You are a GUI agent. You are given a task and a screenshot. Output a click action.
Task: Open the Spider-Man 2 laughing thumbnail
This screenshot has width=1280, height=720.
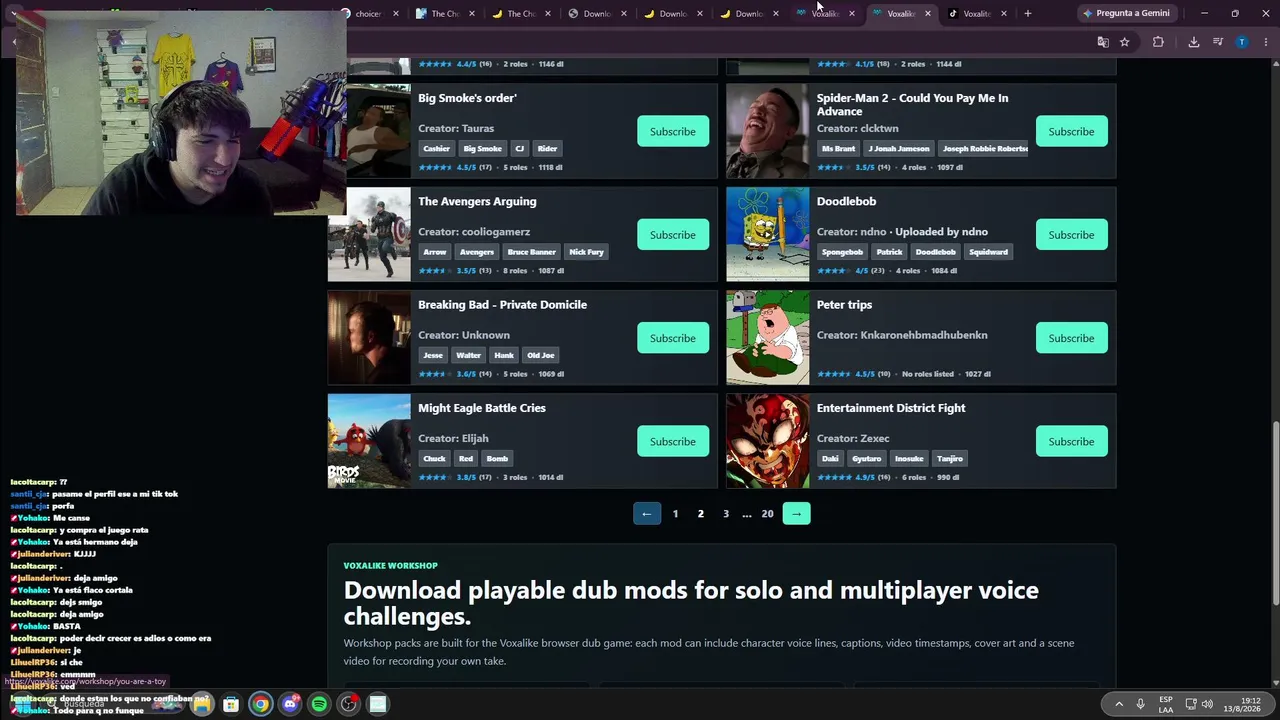(767, 131)
